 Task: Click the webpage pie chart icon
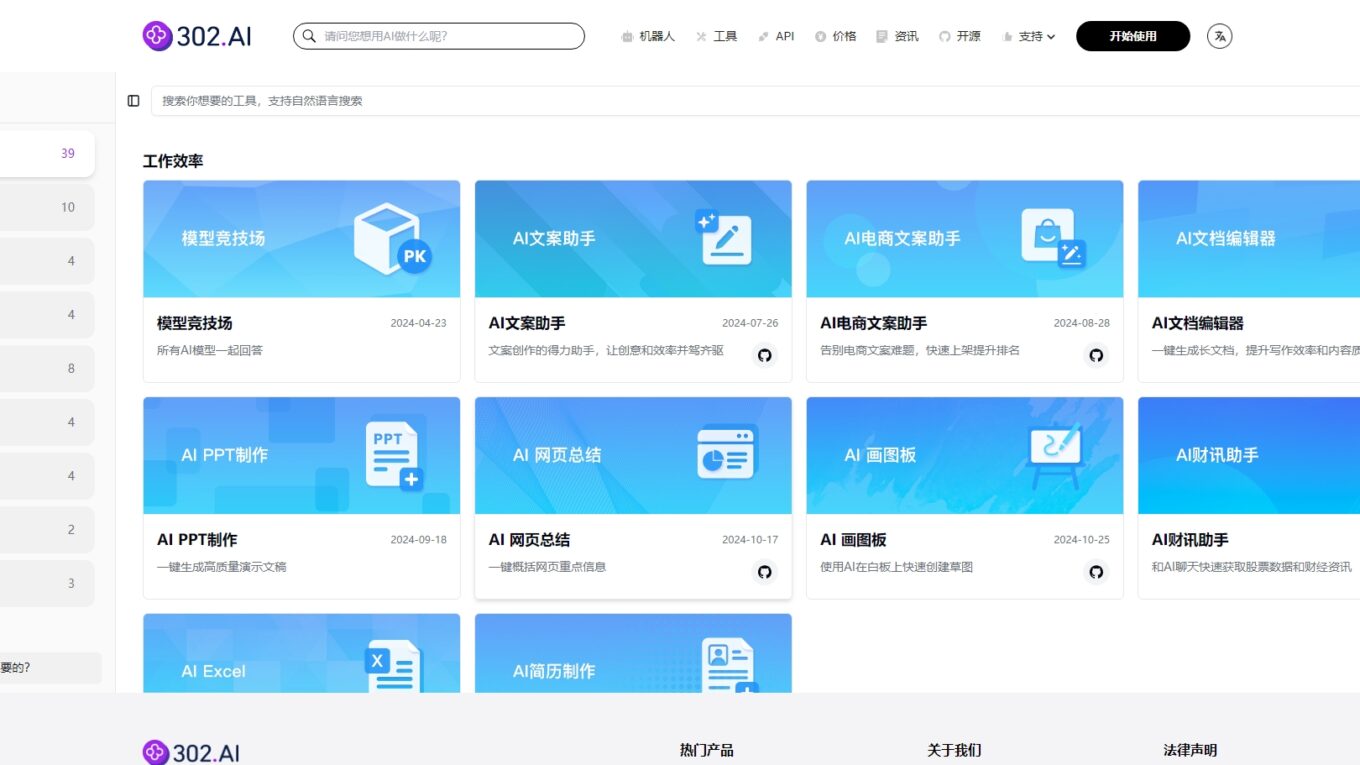click(727, 452)
